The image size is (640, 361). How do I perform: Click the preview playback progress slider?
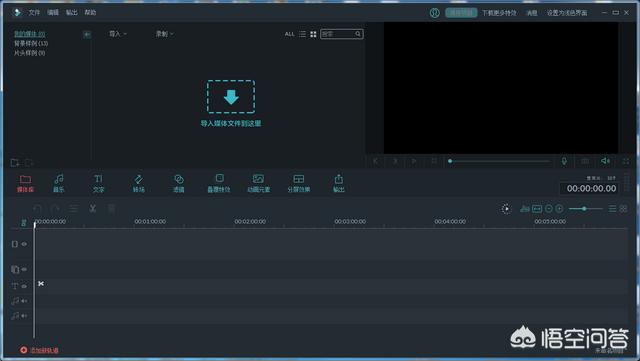pyautogui.click(x=500, y=161)
